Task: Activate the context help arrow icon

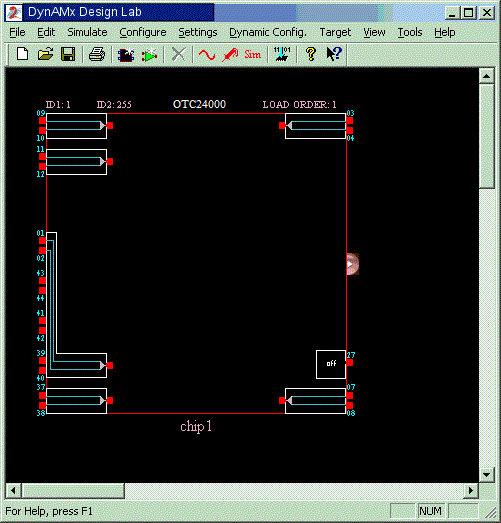Action: click(x=334, y=54)
